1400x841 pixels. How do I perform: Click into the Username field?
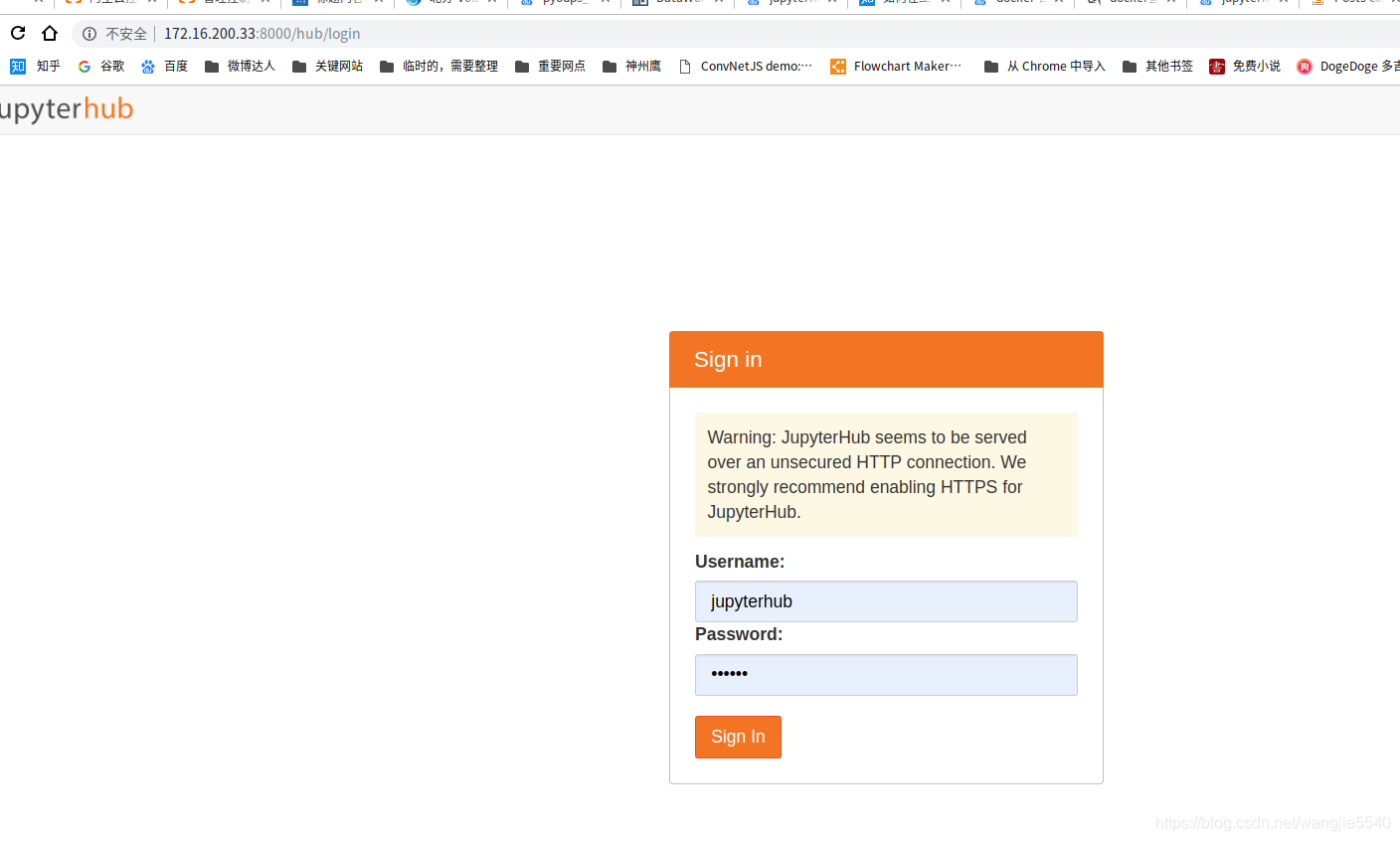tap(886, 601)
